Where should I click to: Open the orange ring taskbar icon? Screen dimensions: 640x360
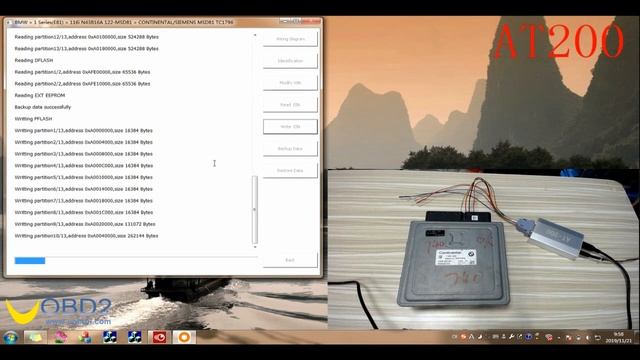(x=184, y=337)
